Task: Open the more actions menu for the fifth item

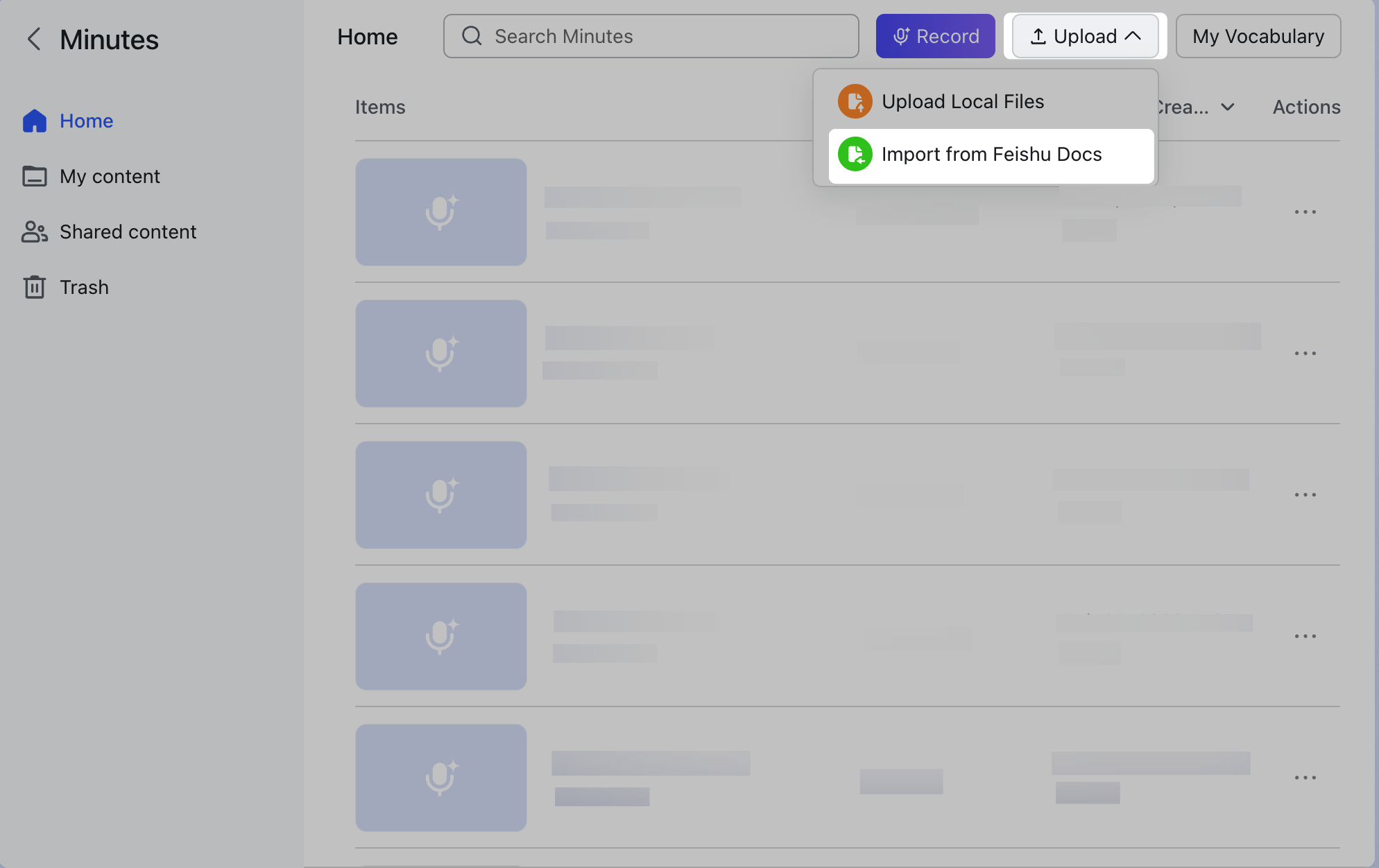Action: point(1305,778)
